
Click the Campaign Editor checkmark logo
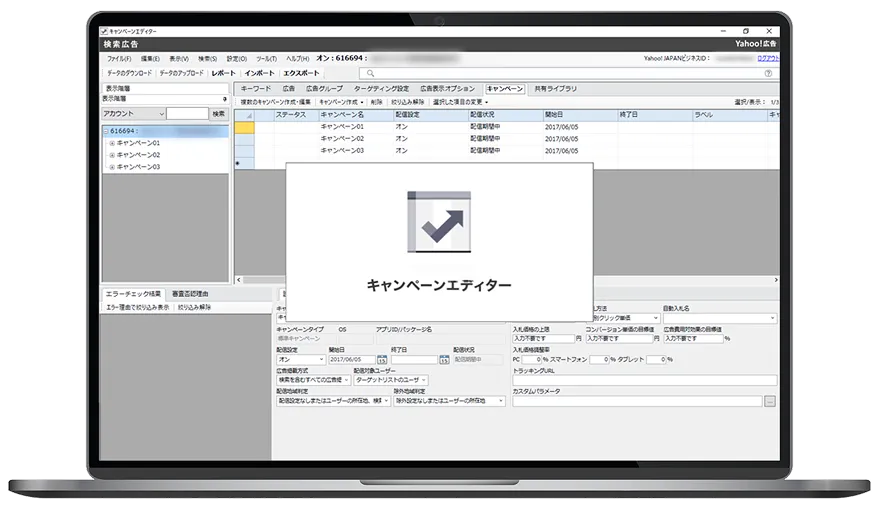coord(439,222)
